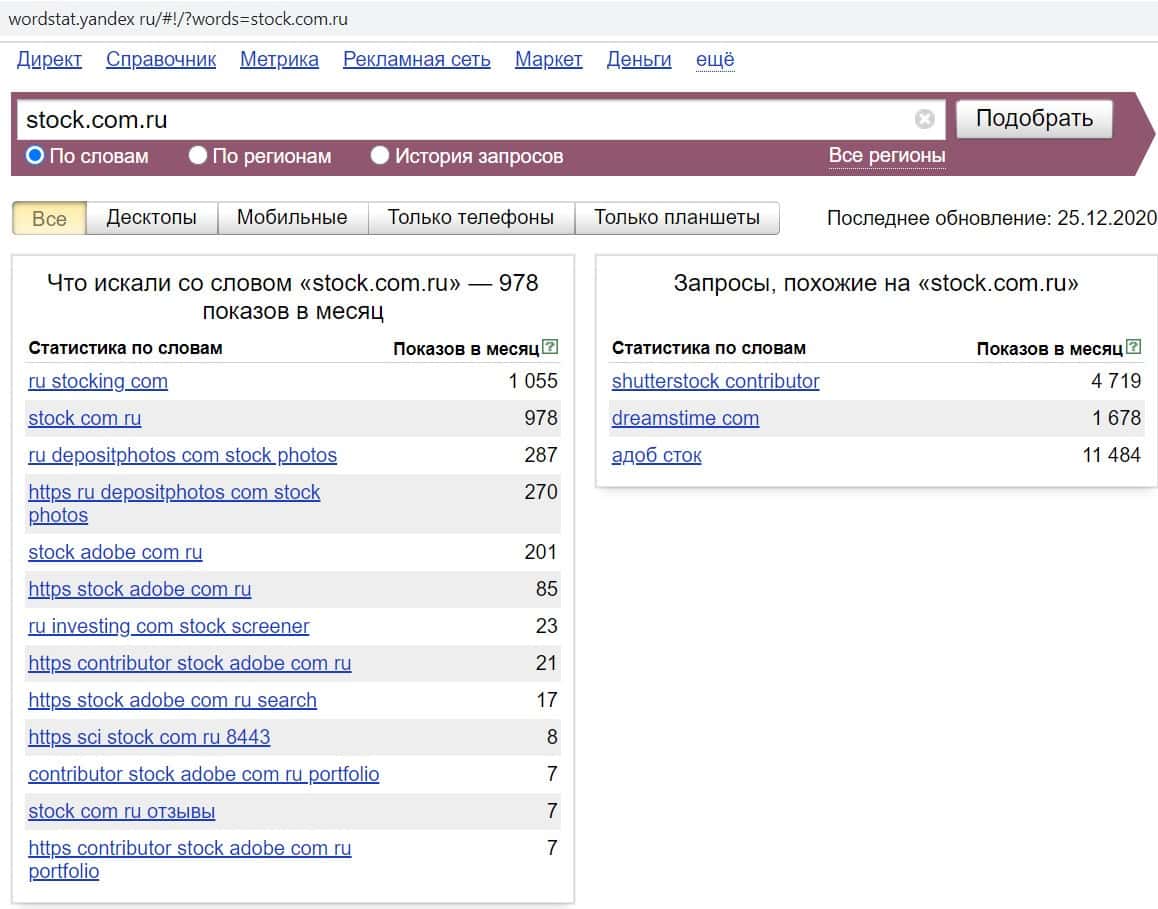Open the 'Все регионы' region selector
1158x909 pixels.
(886, 156)
